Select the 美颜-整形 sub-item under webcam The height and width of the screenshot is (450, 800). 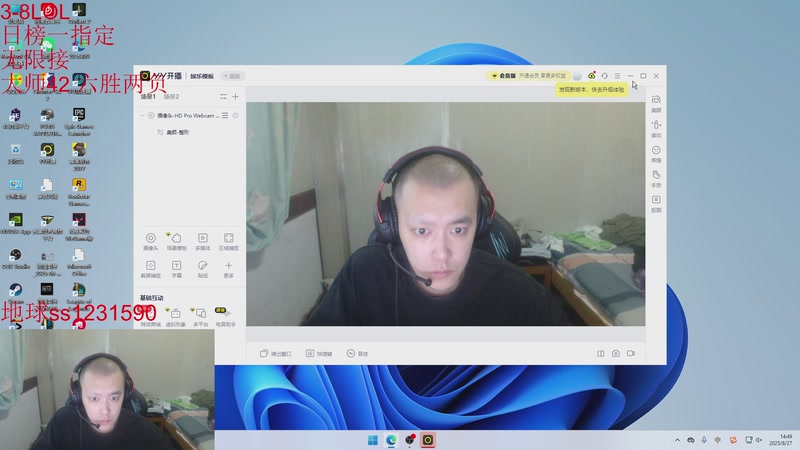click(178, 132)
